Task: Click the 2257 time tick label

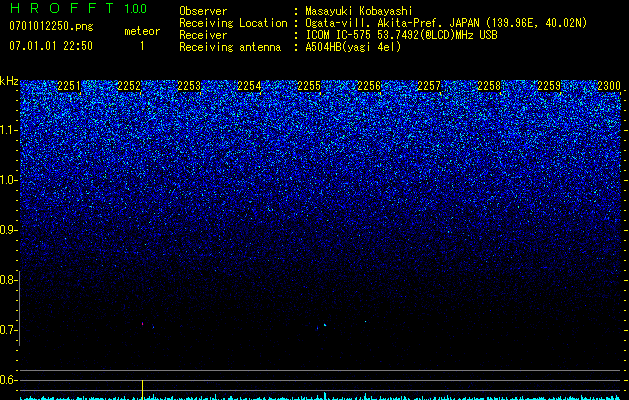Action: [x=429, y=86]
